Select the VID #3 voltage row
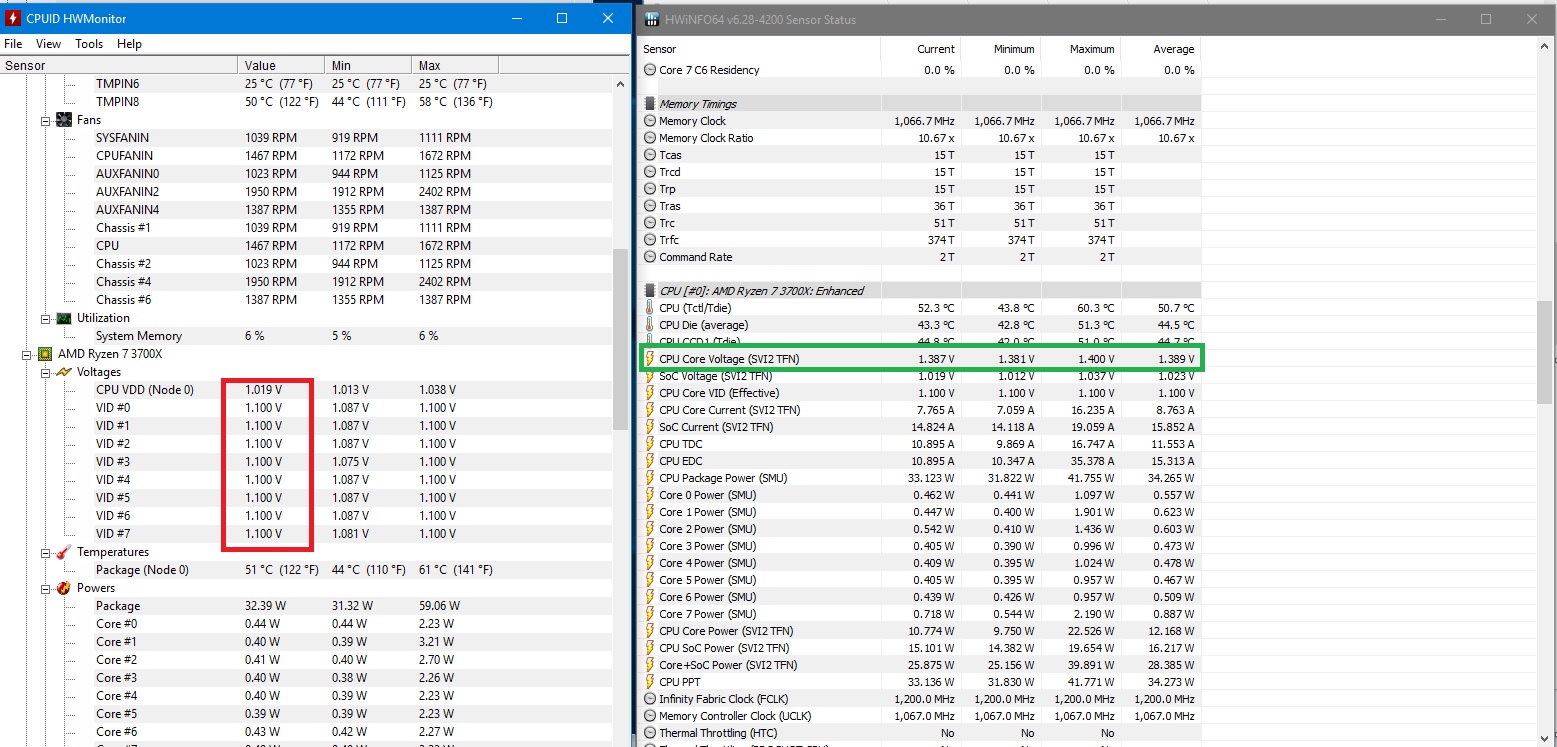Viewport: 1557px width, 747px height. (306, 462)
